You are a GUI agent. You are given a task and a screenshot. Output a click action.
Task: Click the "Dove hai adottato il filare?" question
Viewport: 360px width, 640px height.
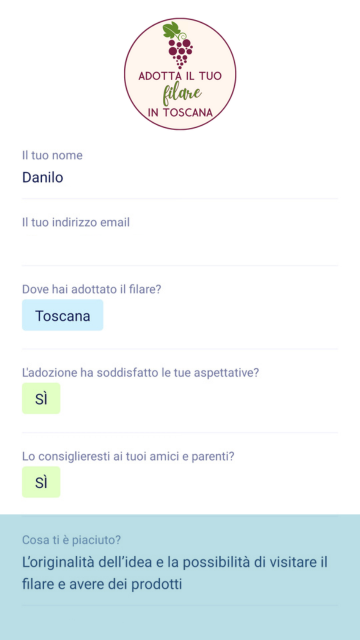click(92, 289)
